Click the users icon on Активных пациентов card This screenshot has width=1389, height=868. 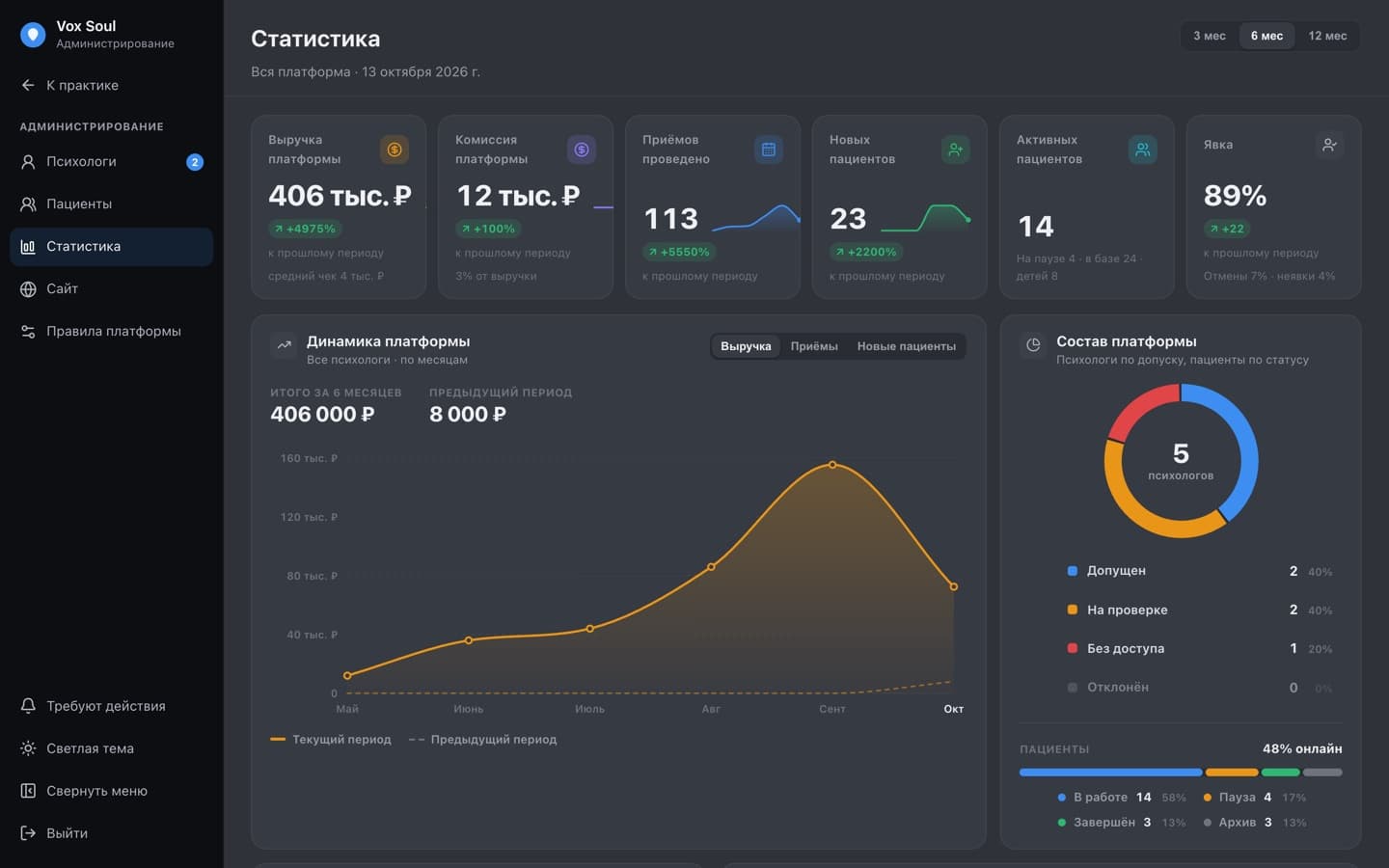1143,149
